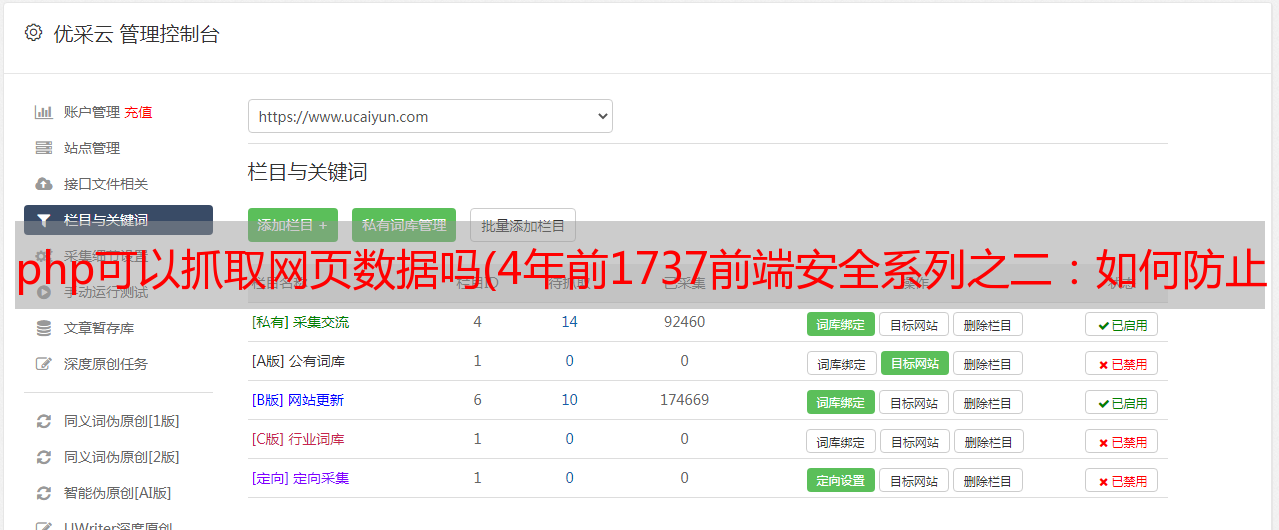The width and height of the screenshot is (1279, 530).
Task: Click green 目标网站 in the 公有词库 row
Action: (x=915, y=363)
